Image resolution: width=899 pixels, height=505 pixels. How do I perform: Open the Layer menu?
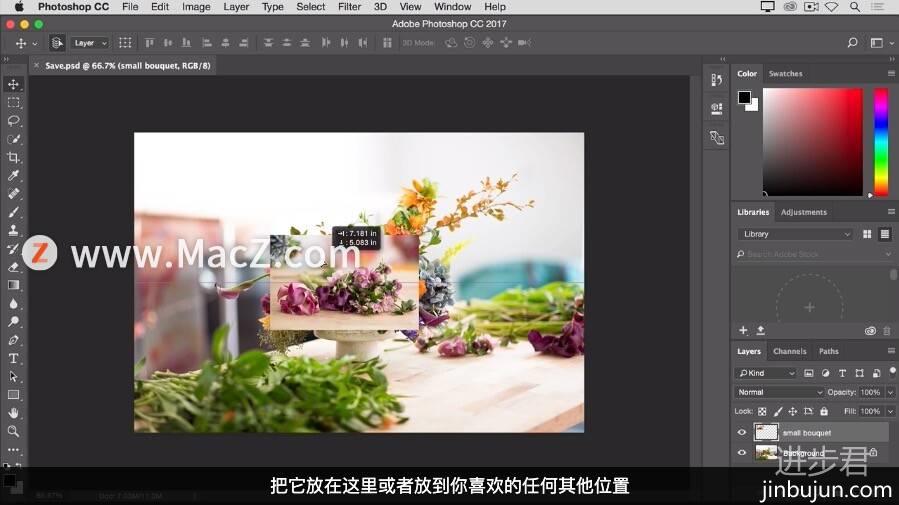(236, 7)
